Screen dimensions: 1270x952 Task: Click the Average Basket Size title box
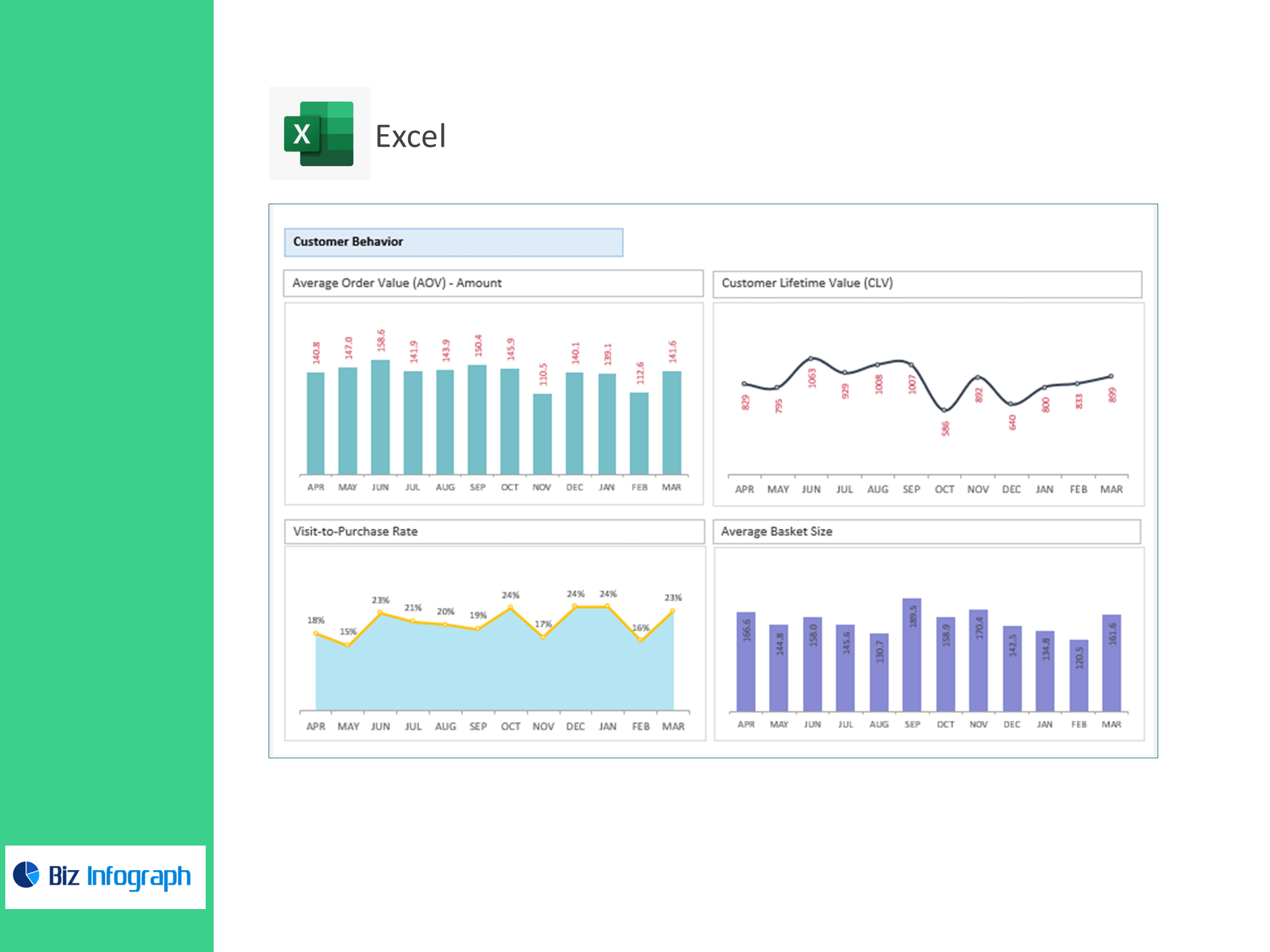[x=926, y=532]
